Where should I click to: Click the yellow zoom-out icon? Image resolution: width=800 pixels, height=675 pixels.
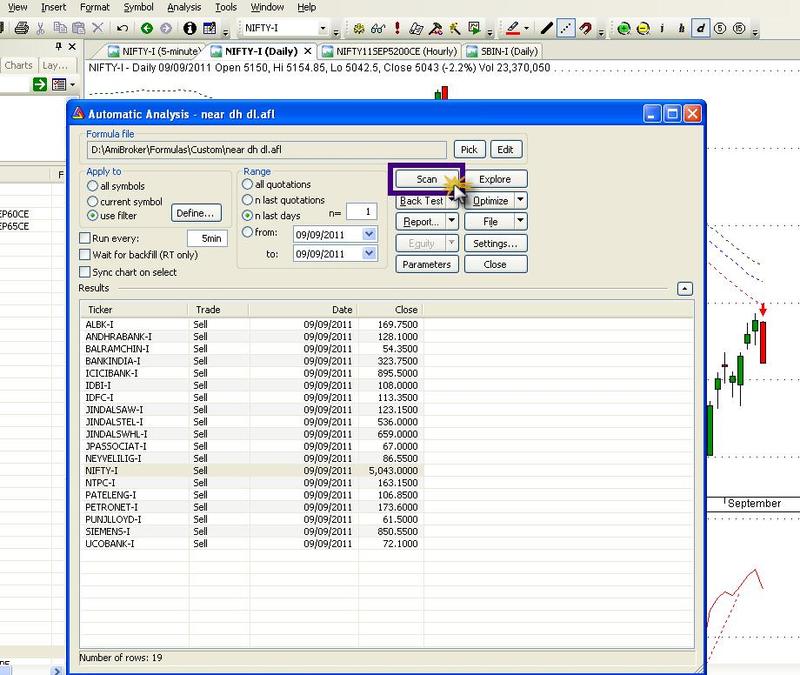643,29
